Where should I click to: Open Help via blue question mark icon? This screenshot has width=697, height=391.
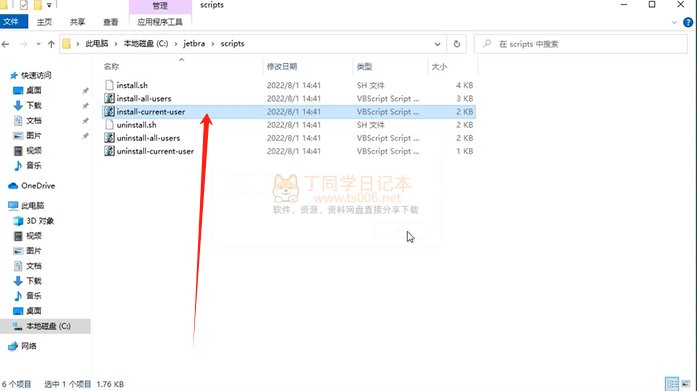point(688,22)
